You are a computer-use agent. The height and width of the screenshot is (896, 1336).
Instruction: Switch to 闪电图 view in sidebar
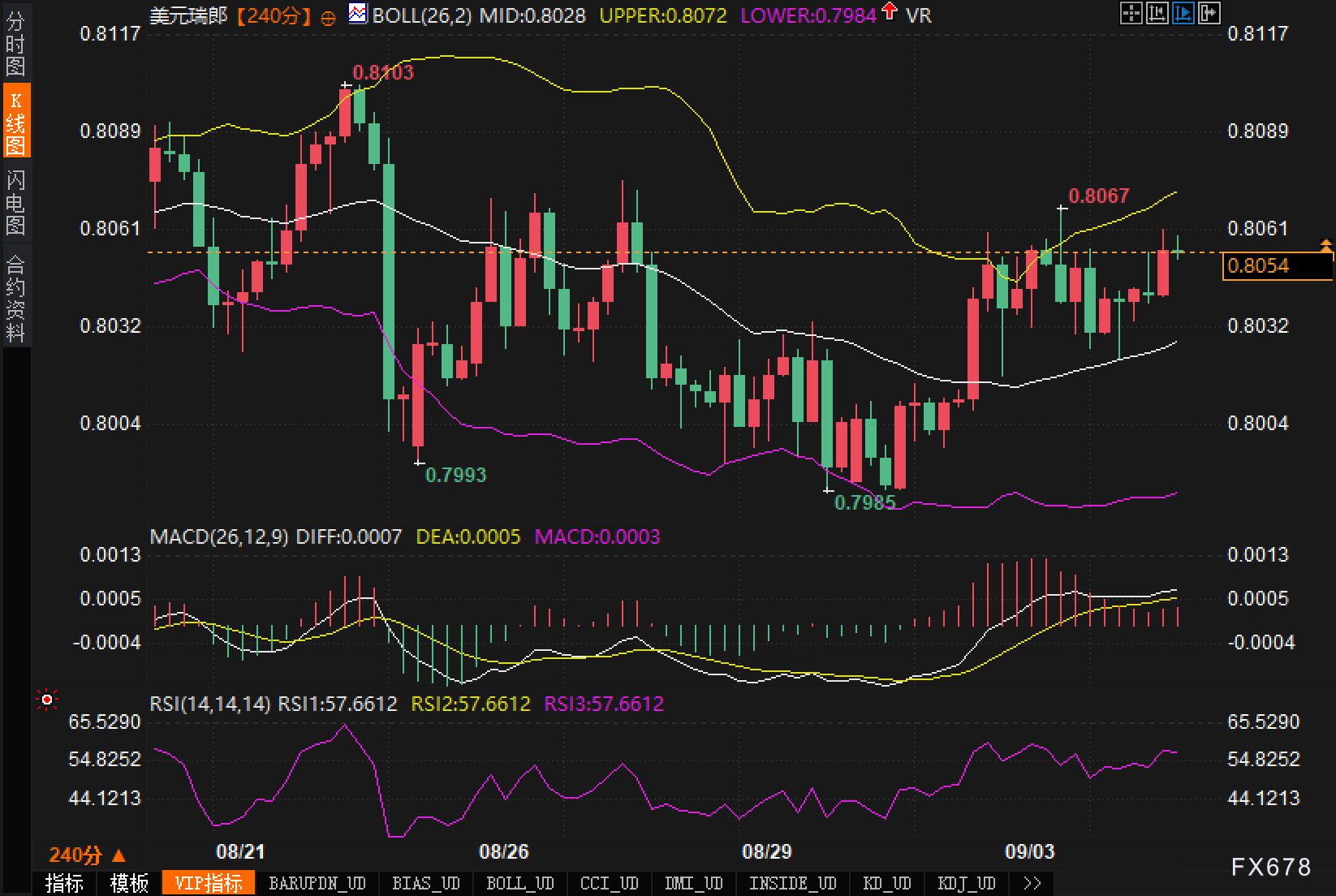pos(15,202)
